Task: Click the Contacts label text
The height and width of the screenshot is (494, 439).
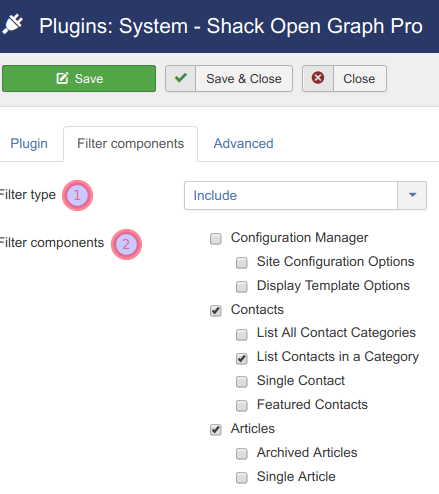Action: pyautogui.click(x=257, y=310)
